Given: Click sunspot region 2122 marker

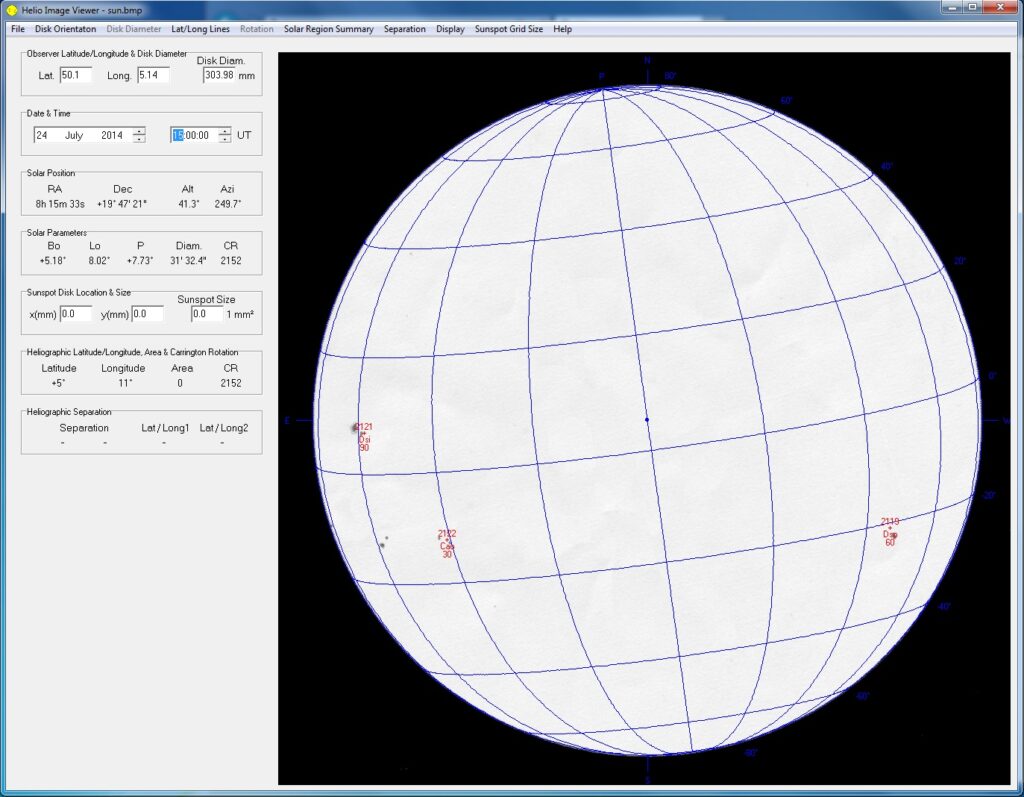Looking at the screenshot, I should [447, 539].
